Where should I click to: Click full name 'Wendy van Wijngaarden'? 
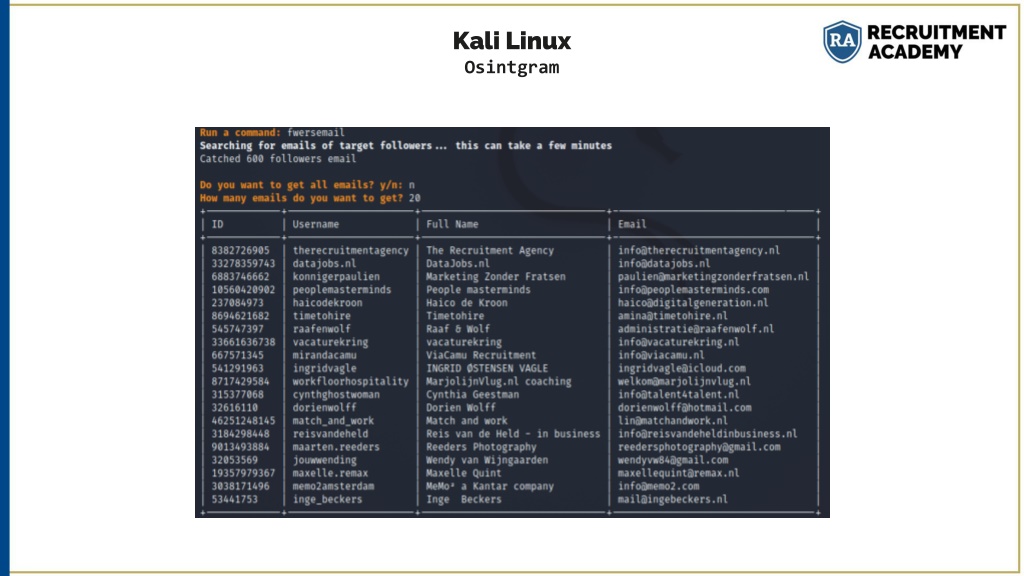pos(487,460)
